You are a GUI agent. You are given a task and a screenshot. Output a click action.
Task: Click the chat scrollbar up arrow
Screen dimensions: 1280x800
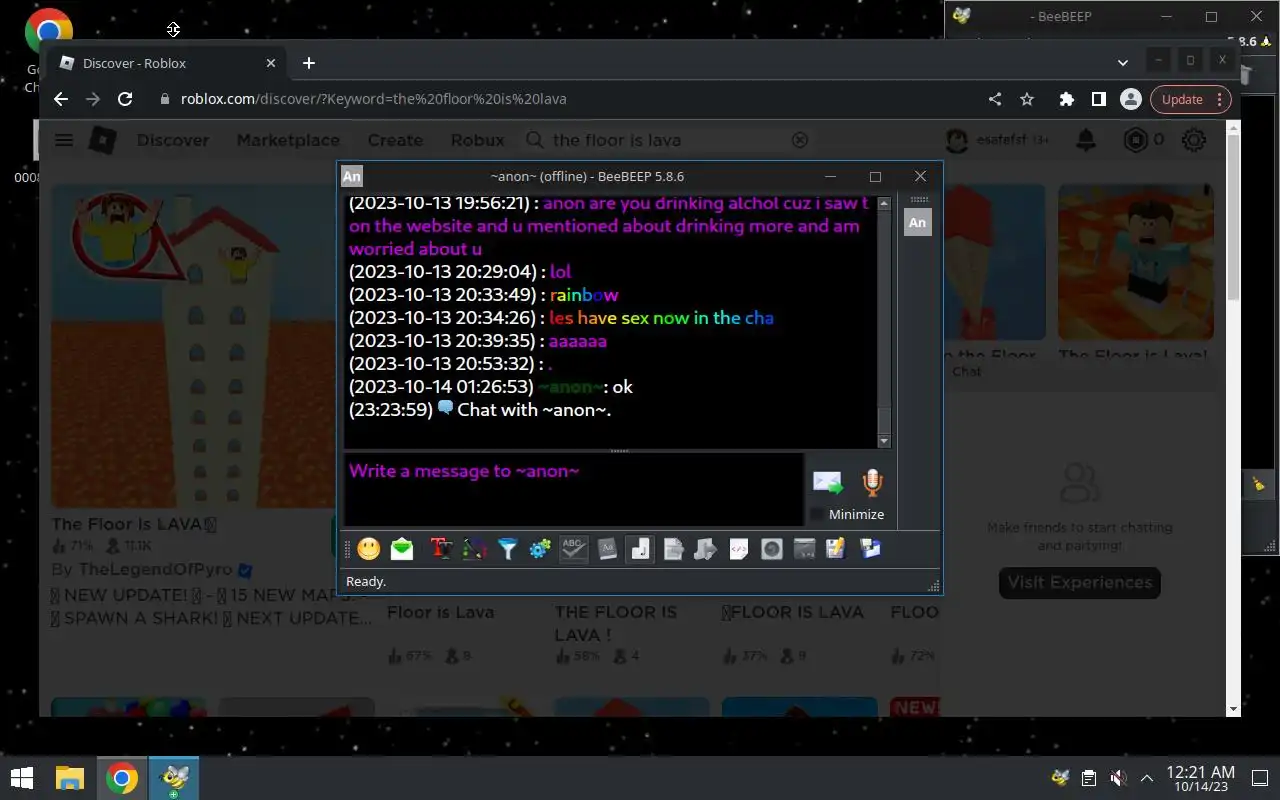[883, 204]
